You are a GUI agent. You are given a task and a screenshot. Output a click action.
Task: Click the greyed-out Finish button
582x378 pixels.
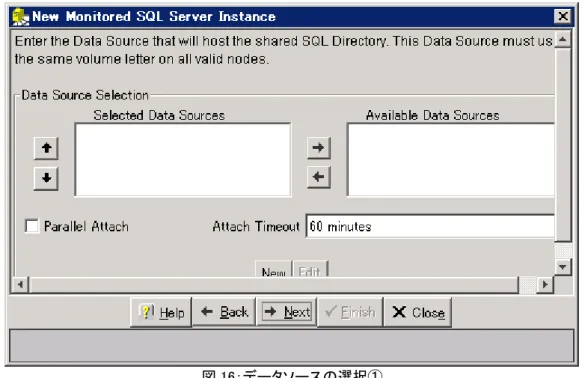pos(350,312)
